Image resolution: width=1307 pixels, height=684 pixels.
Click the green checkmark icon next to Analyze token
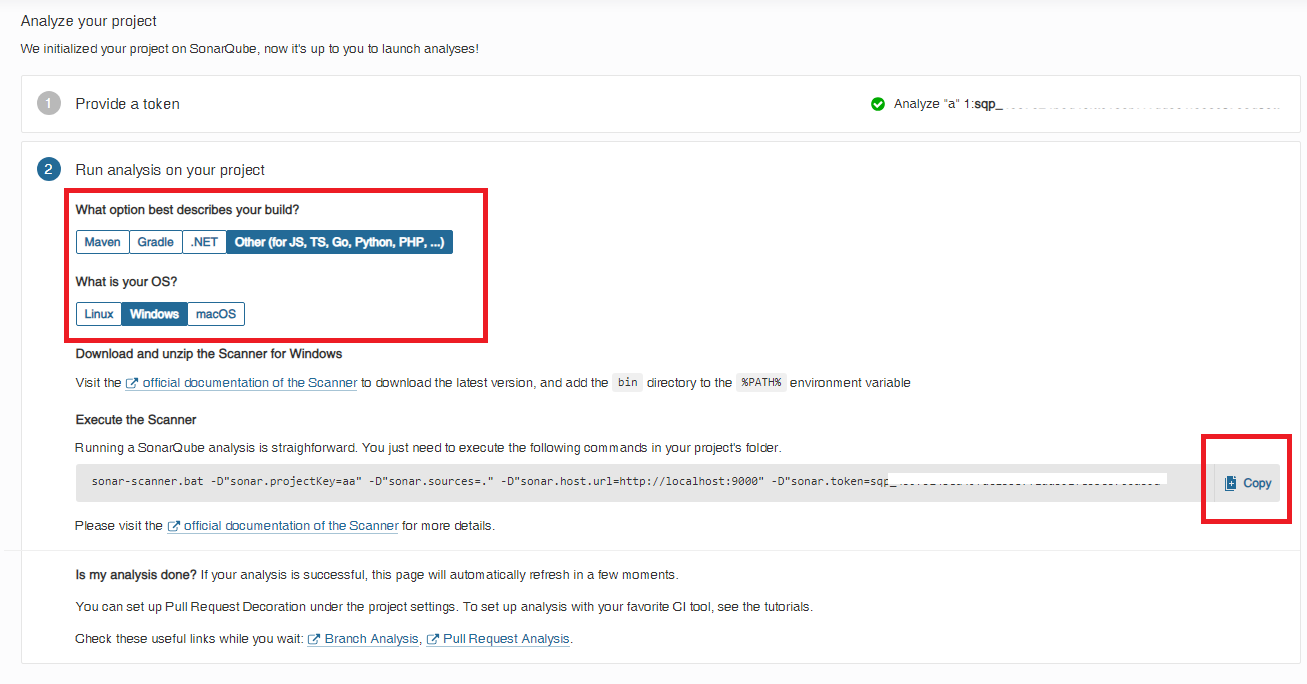(x=878, y=104)
